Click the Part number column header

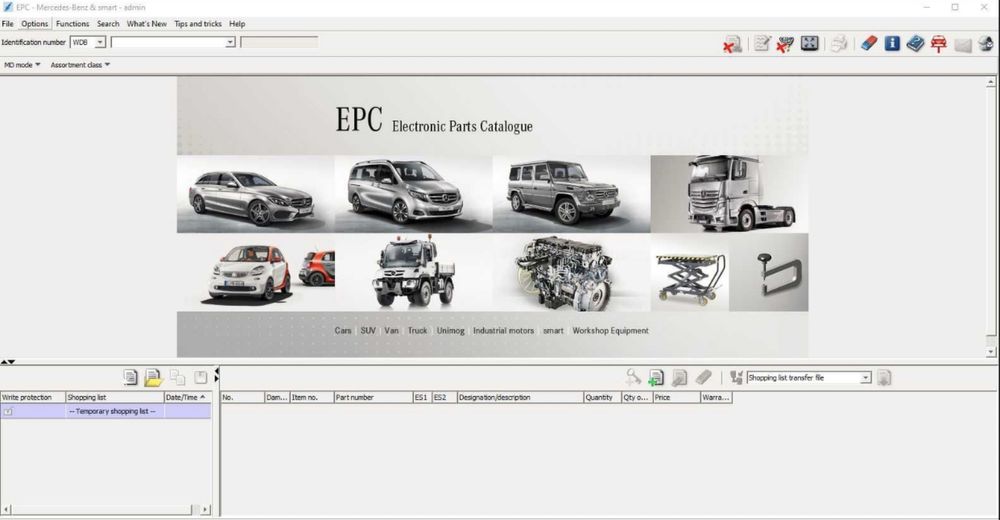pos(373,397)
